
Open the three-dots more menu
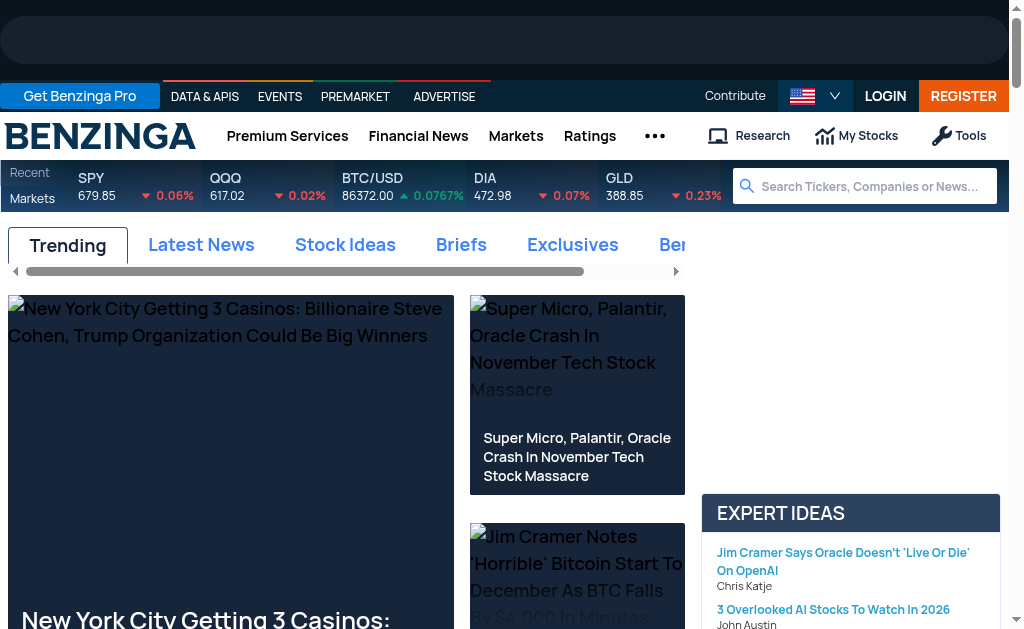(x=655, y=136)
